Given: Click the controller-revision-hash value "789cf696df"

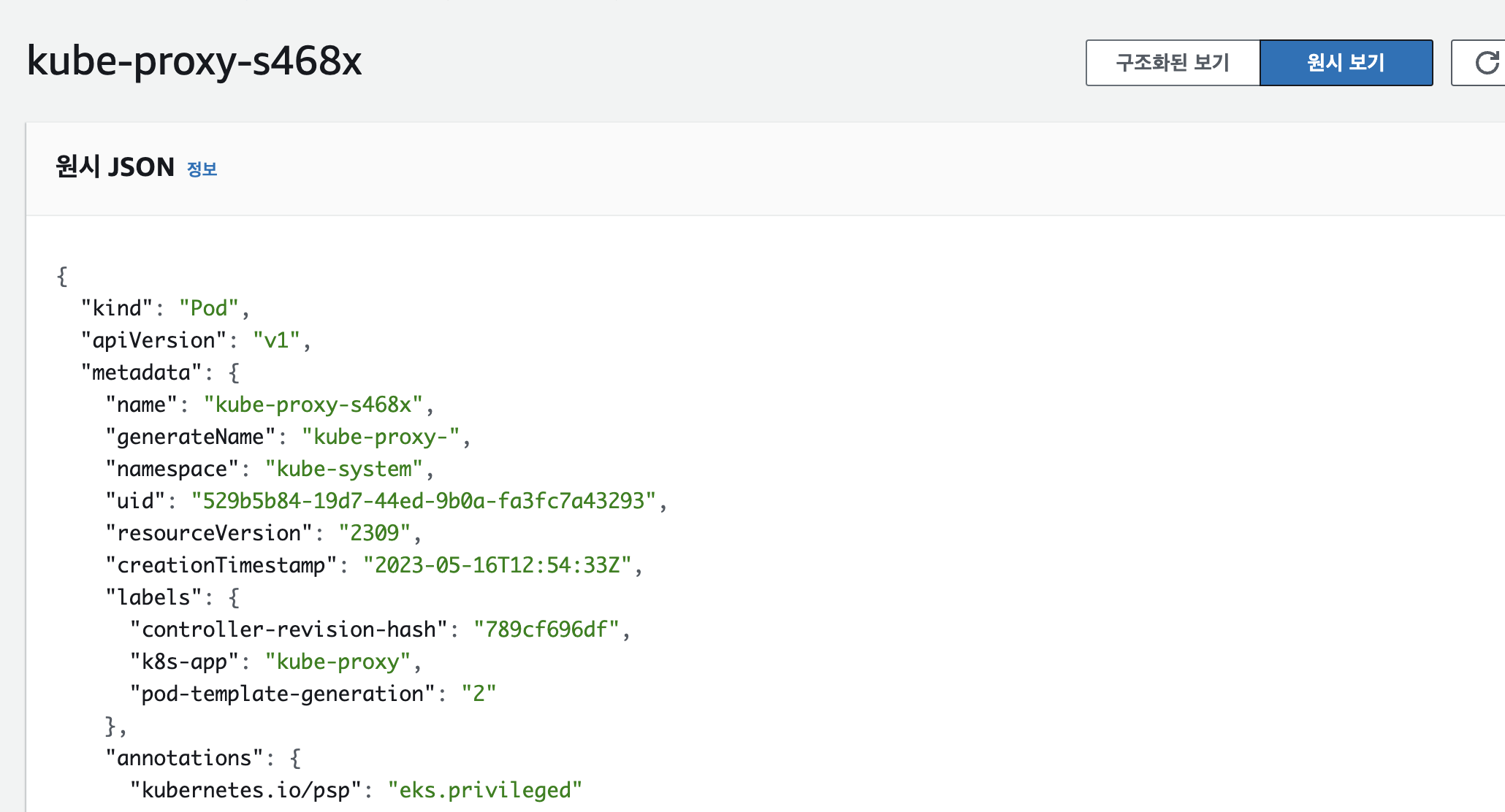Looking at the screenshot, I should [546, 629].
